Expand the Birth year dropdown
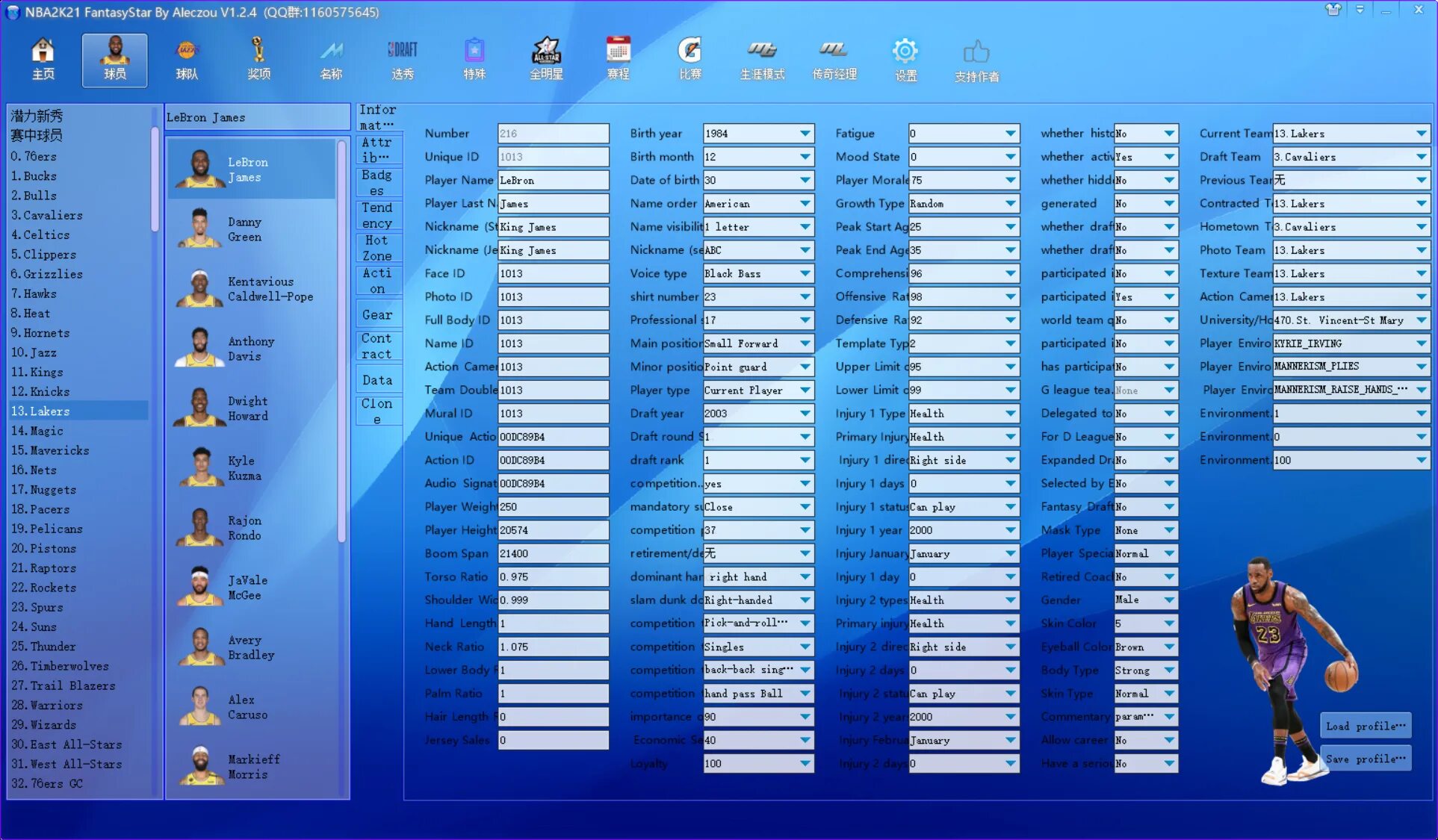The height and width of the screenshot is (840, 1438). (x=805, y=134)
